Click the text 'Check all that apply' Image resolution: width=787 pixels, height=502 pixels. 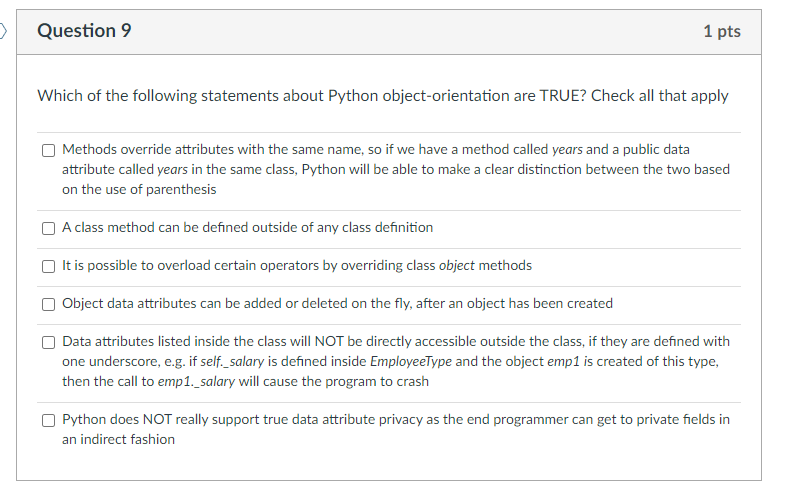tap(660, 95)
